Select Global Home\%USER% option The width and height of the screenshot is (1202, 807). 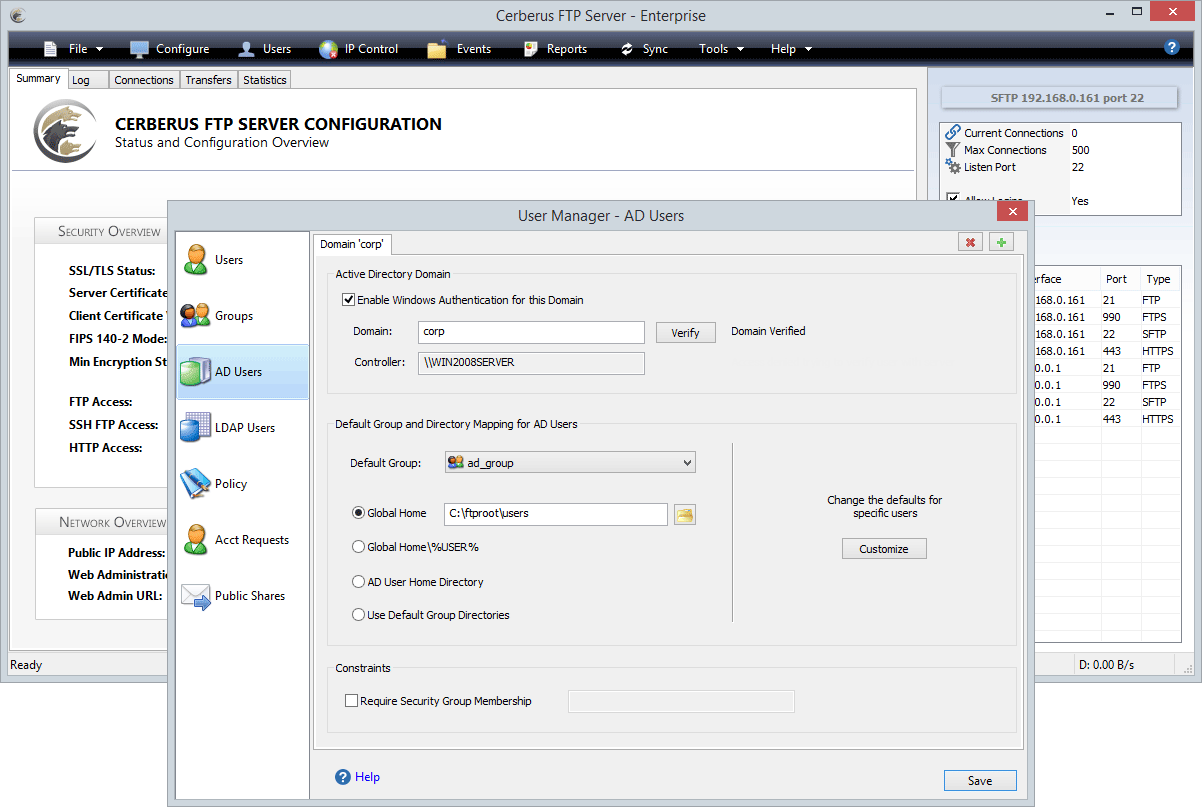tap(358, 547)
